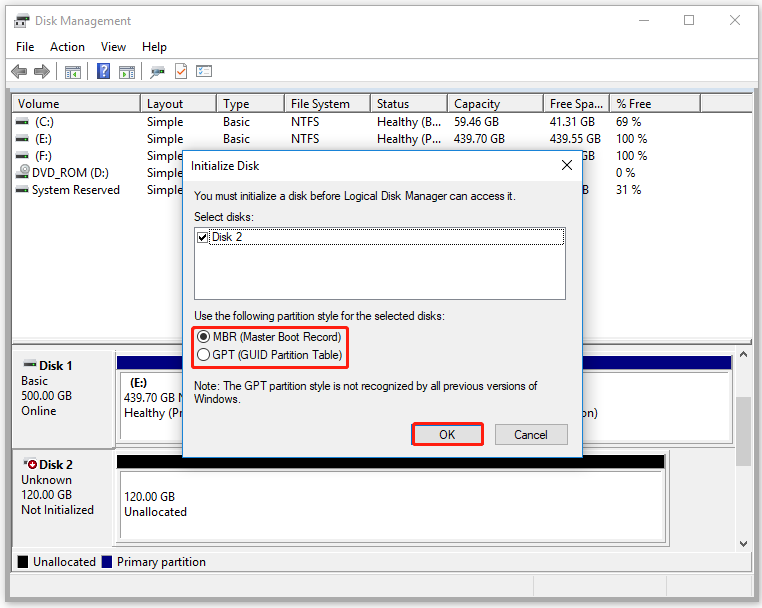Click the 31 % free cell
The width and height of the screenshot is (762, 608).
(x=628, y=190)
